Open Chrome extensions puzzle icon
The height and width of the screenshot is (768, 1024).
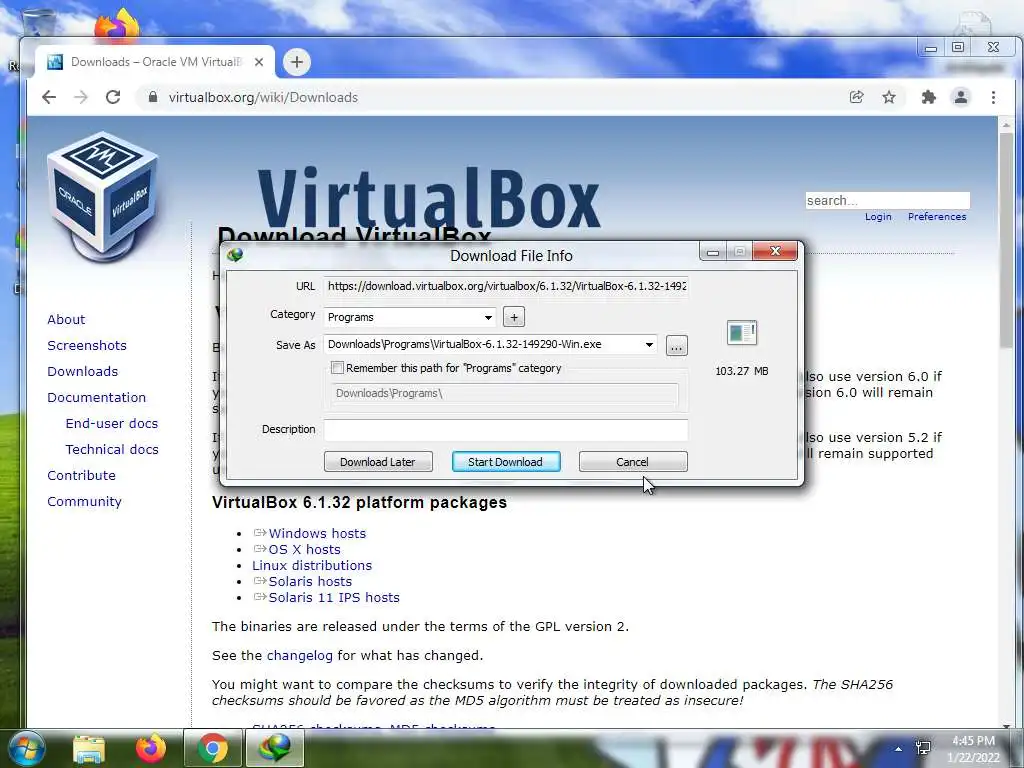928,97
